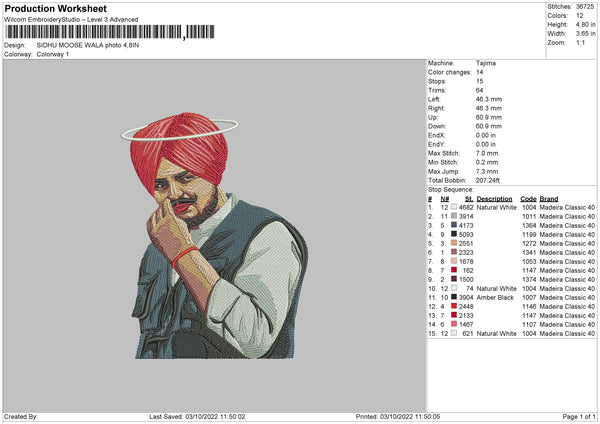Click the 'Page 1 of 1' footer text
The image size is (600, 424).
tap(579, 417)
